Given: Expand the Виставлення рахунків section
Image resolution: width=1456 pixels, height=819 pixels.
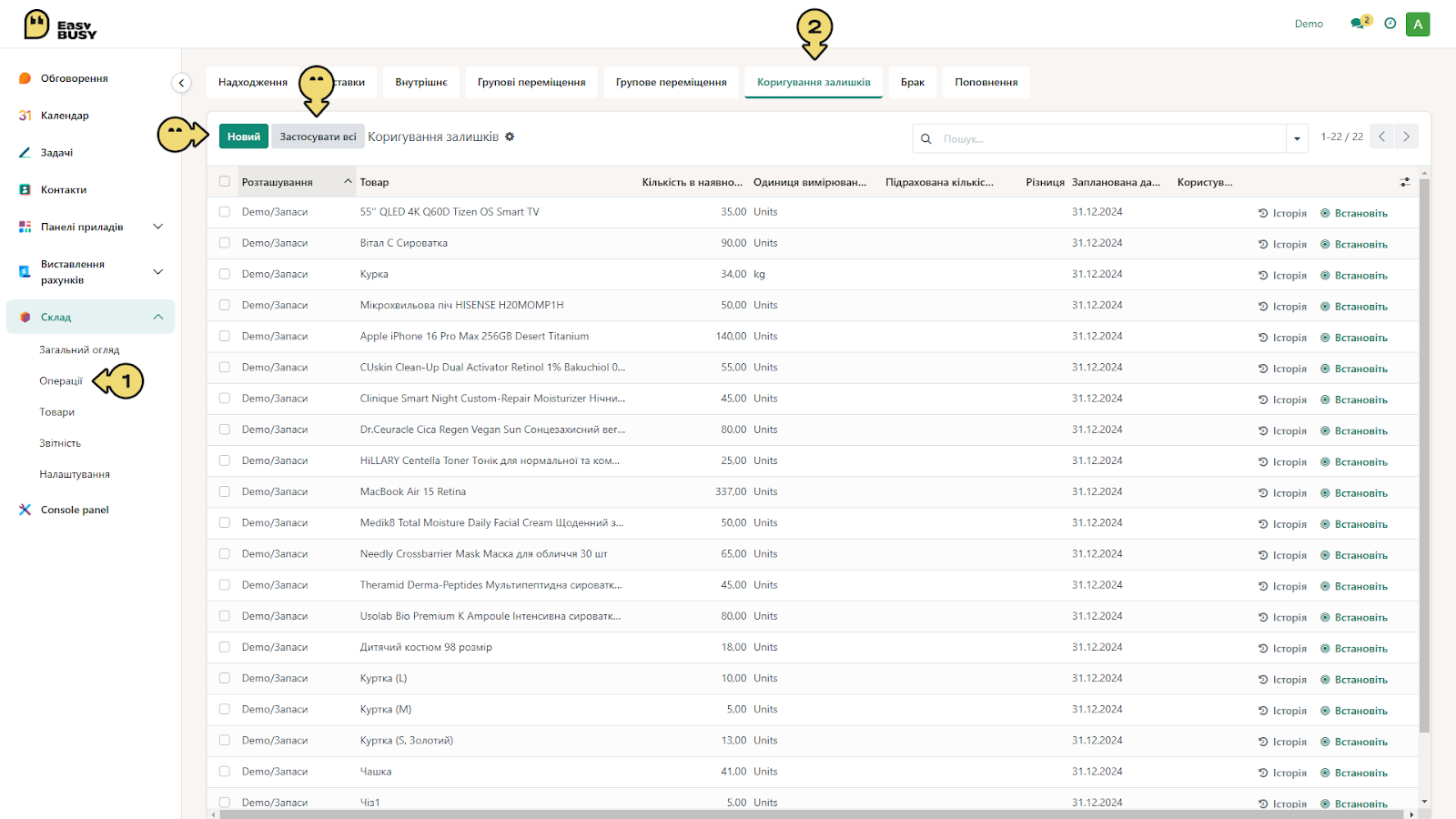Looking at the screenshot, I should click(158, 272).
